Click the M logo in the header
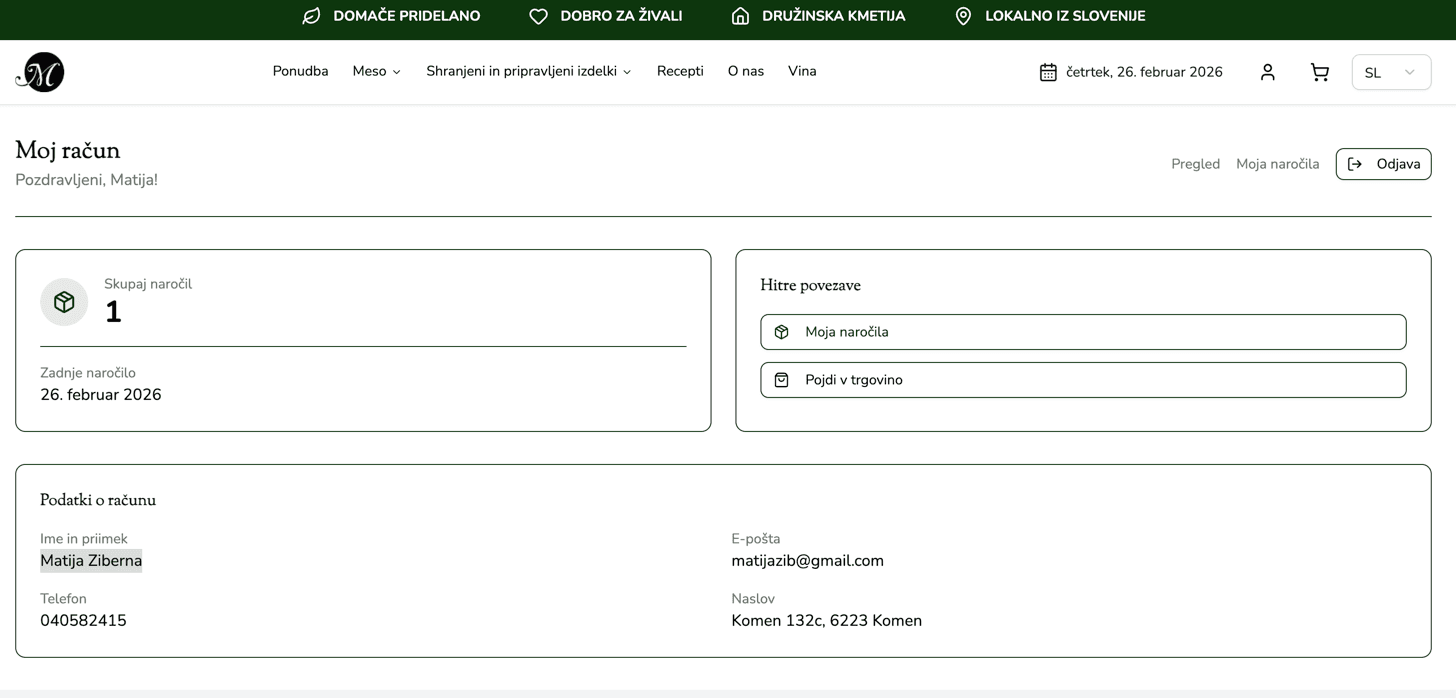1456x698 pixels. (x=40, y=72)
